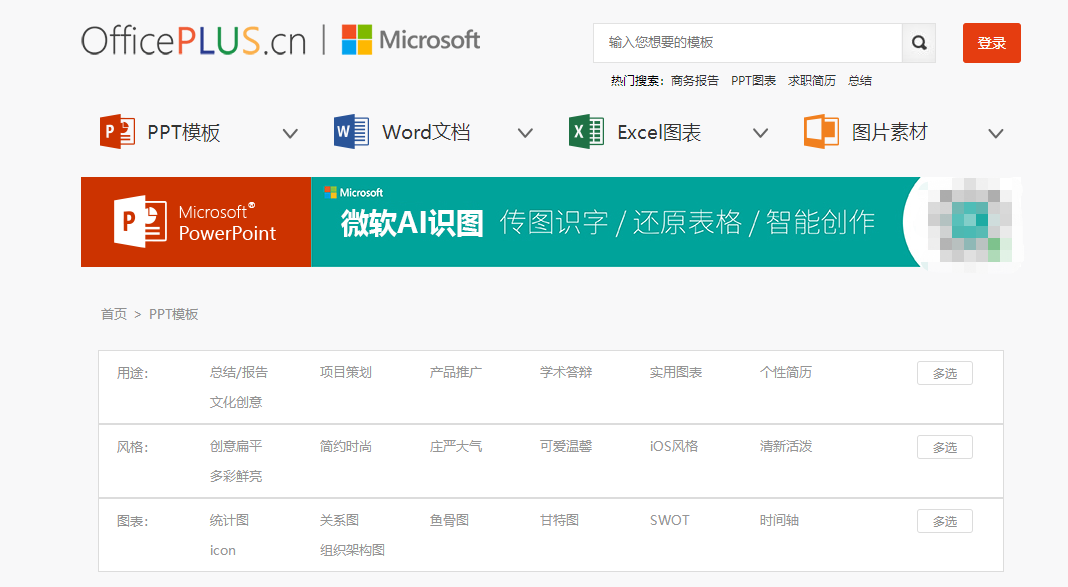Screen dimensions: 1068x587
Task: Select the 总结/报告 filter
Action: click(239, 372)
